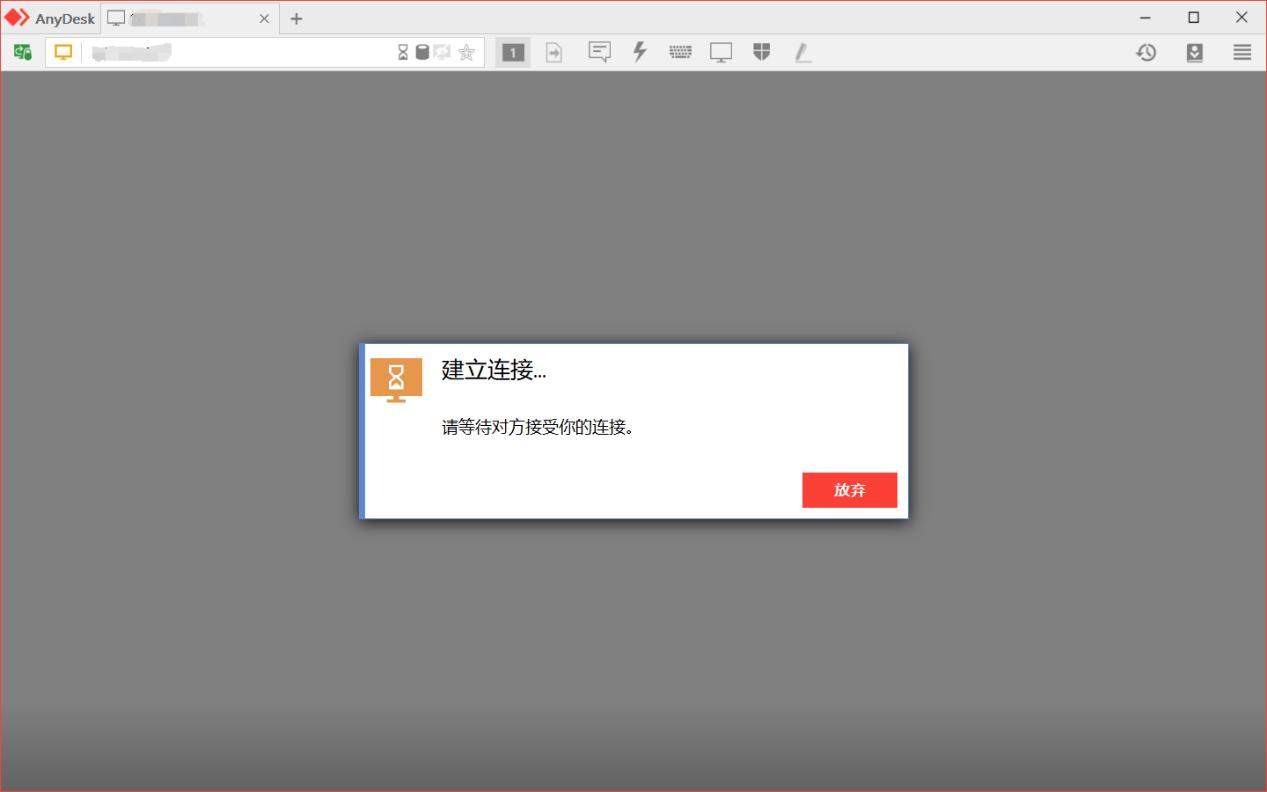
Task: Click the hourglass connection status indicator
Action: [x=403, y=52]
